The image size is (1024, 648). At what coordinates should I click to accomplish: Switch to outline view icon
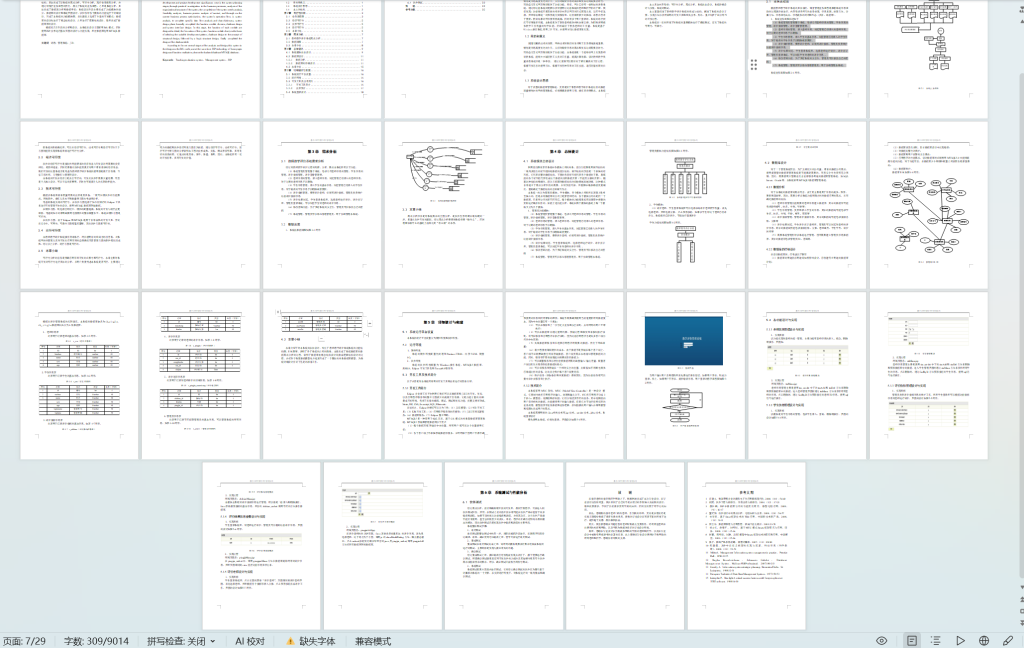tap(936, 641)
